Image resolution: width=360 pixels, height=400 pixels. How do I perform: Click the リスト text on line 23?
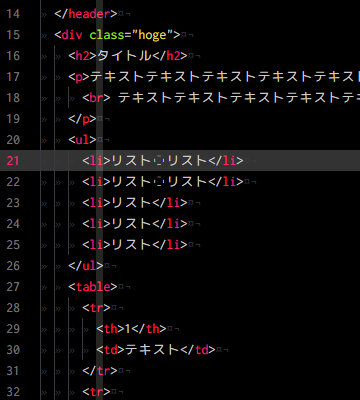click(131, 203)
